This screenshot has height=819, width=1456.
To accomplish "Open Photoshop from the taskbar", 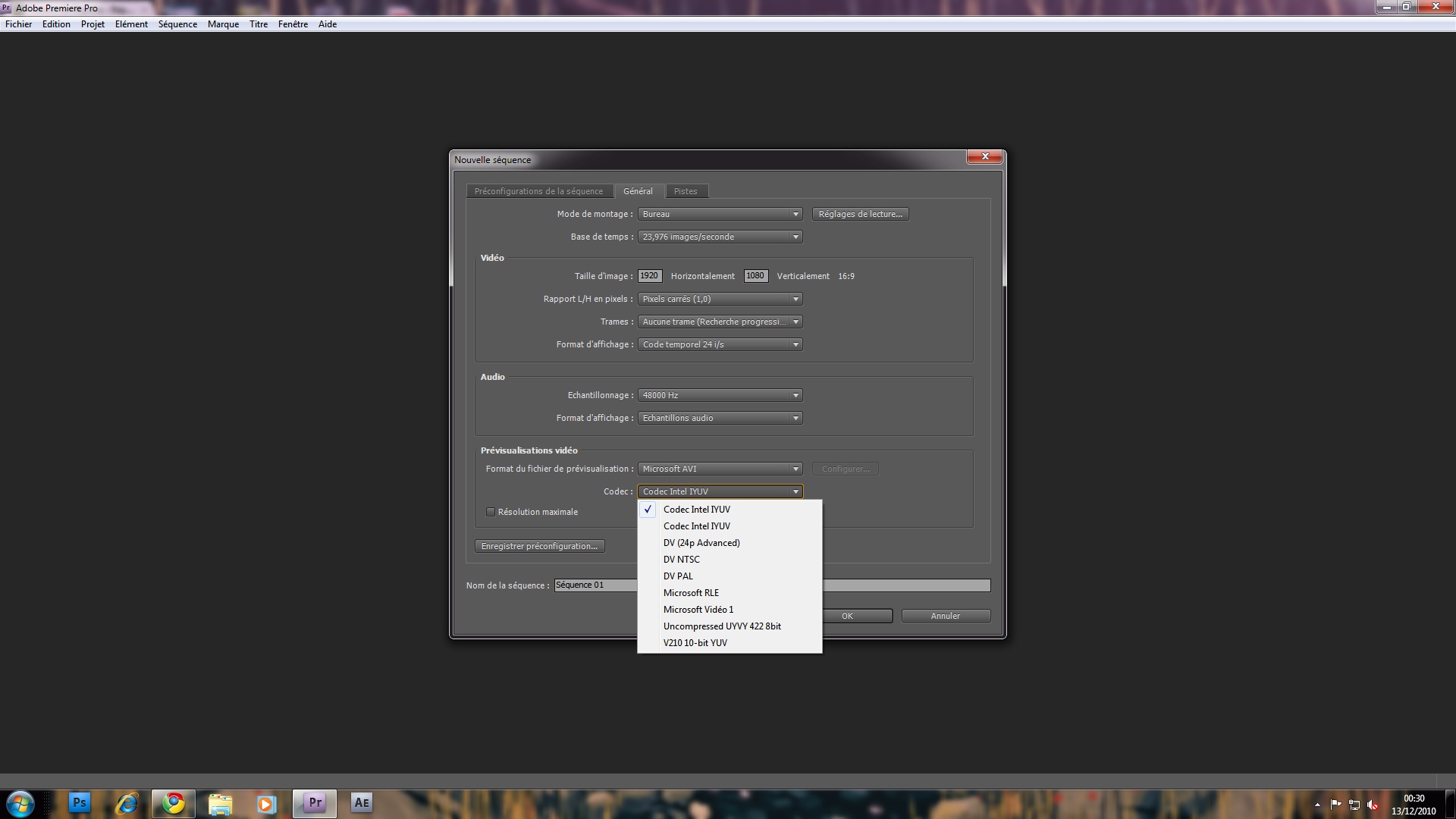I will [79, 802].
